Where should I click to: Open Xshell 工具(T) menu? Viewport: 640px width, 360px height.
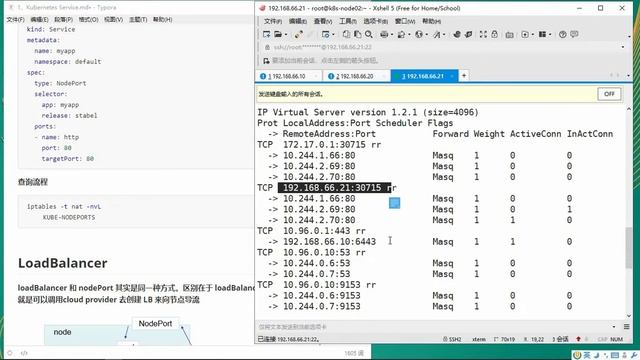tap(348, 21)
